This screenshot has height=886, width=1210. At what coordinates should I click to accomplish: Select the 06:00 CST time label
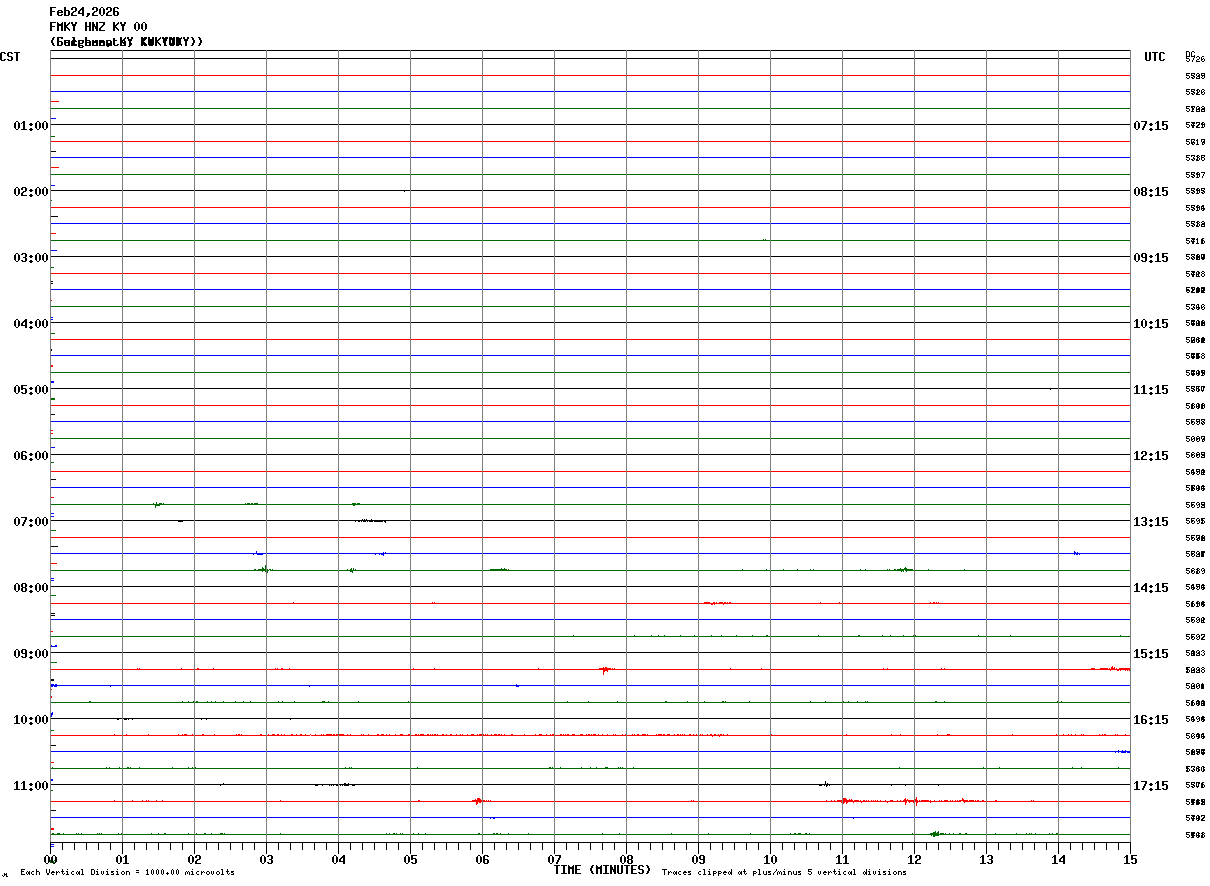click(31, 455)
